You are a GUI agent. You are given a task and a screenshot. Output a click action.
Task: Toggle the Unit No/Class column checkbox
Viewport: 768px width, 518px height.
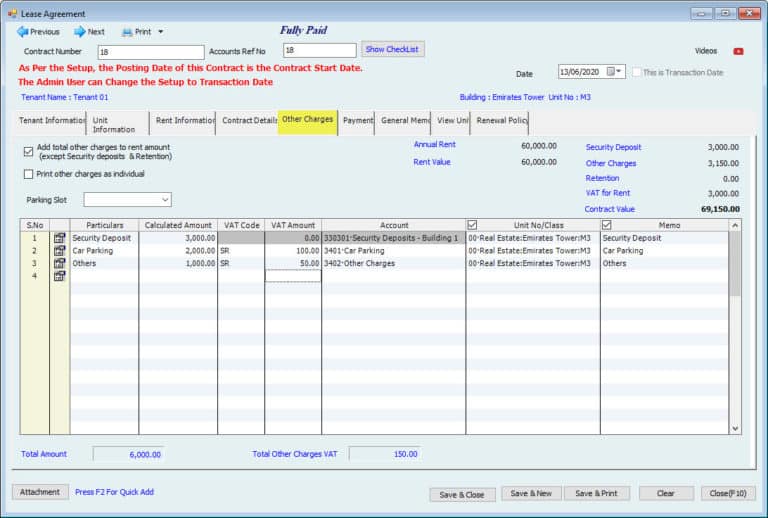473,225
